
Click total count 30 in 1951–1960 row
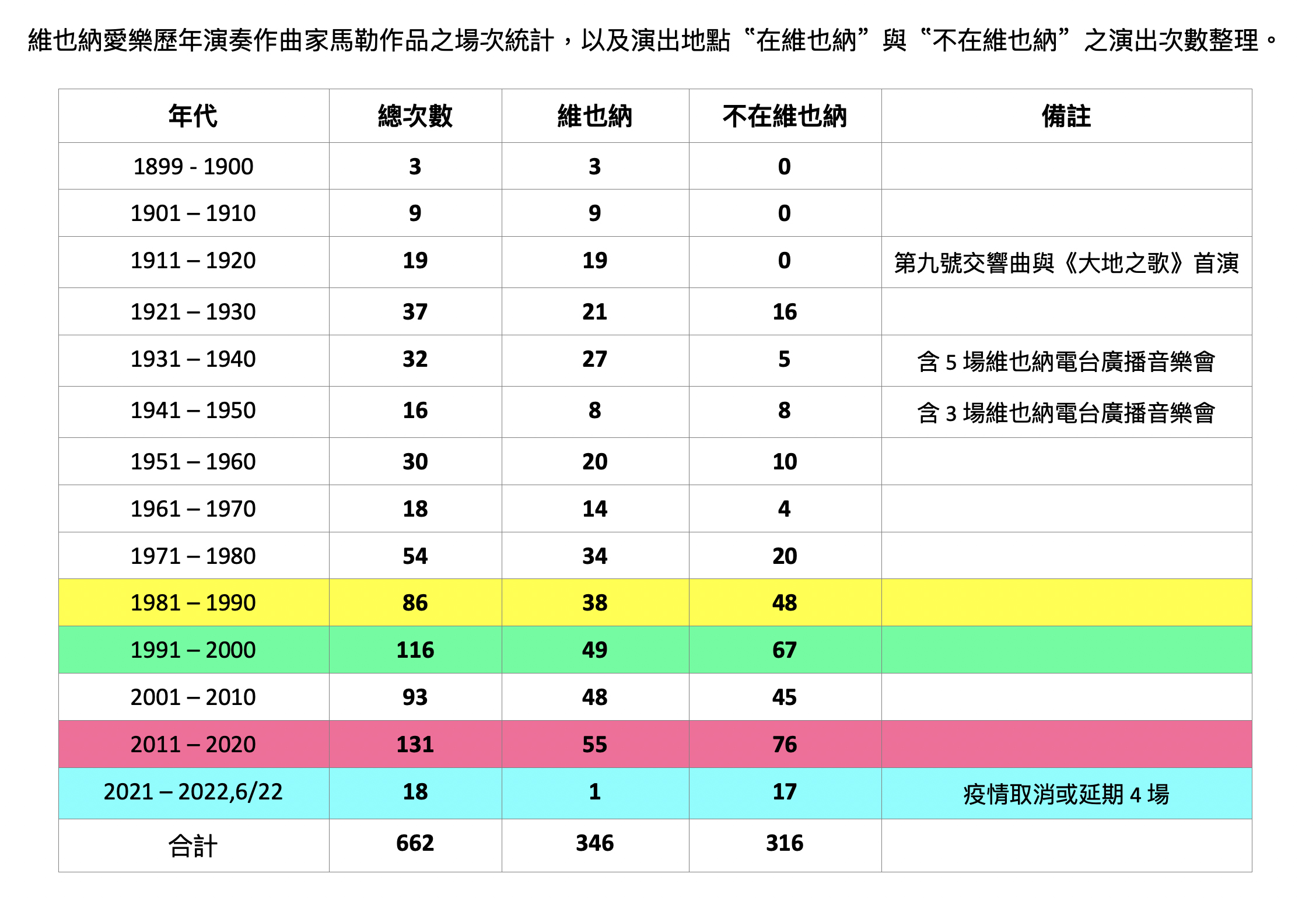pos(415,461)
